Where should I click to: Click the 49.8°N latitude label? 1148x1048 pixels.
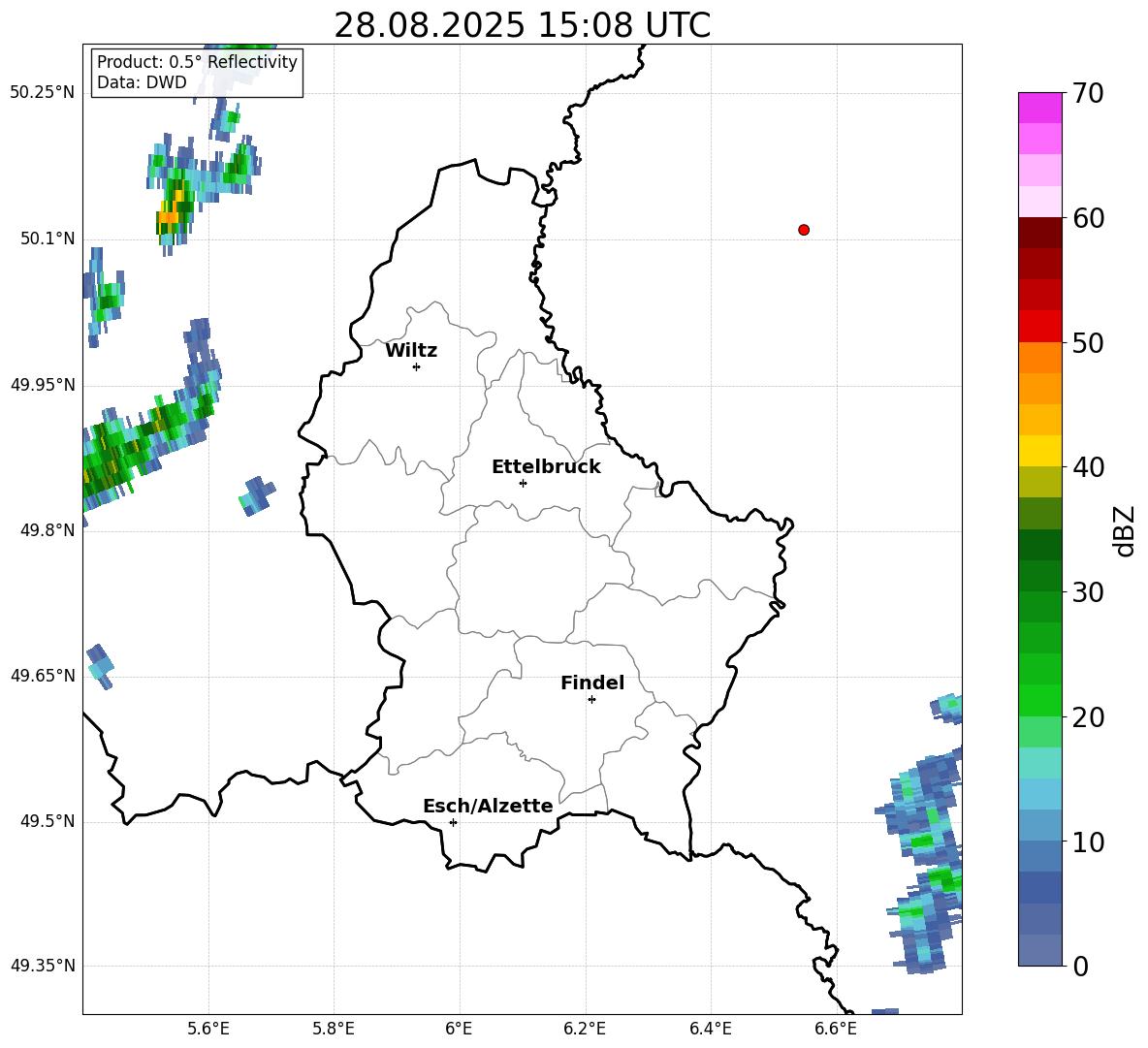click(x=48, y=530)
